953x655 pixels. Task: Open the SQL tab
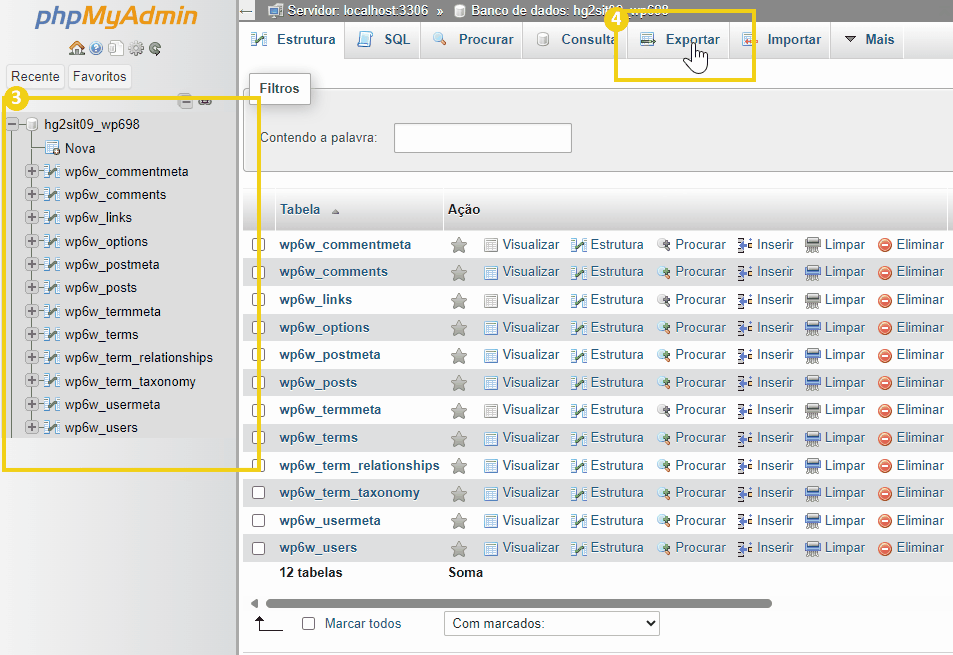384,39
